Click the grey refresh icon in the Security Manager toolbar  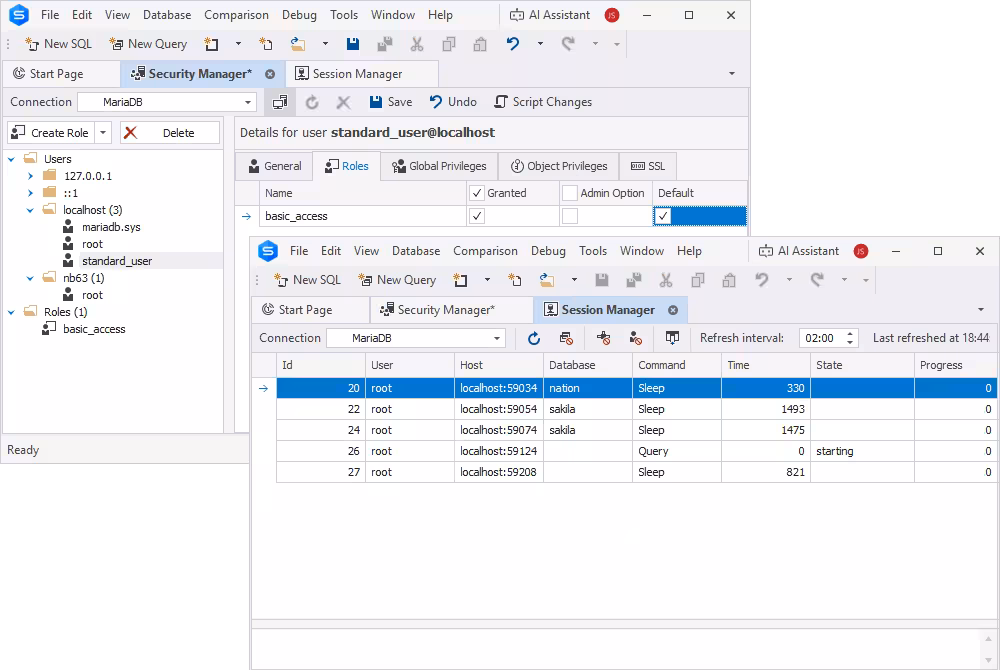pyautogui.click(x=312, y=102)
